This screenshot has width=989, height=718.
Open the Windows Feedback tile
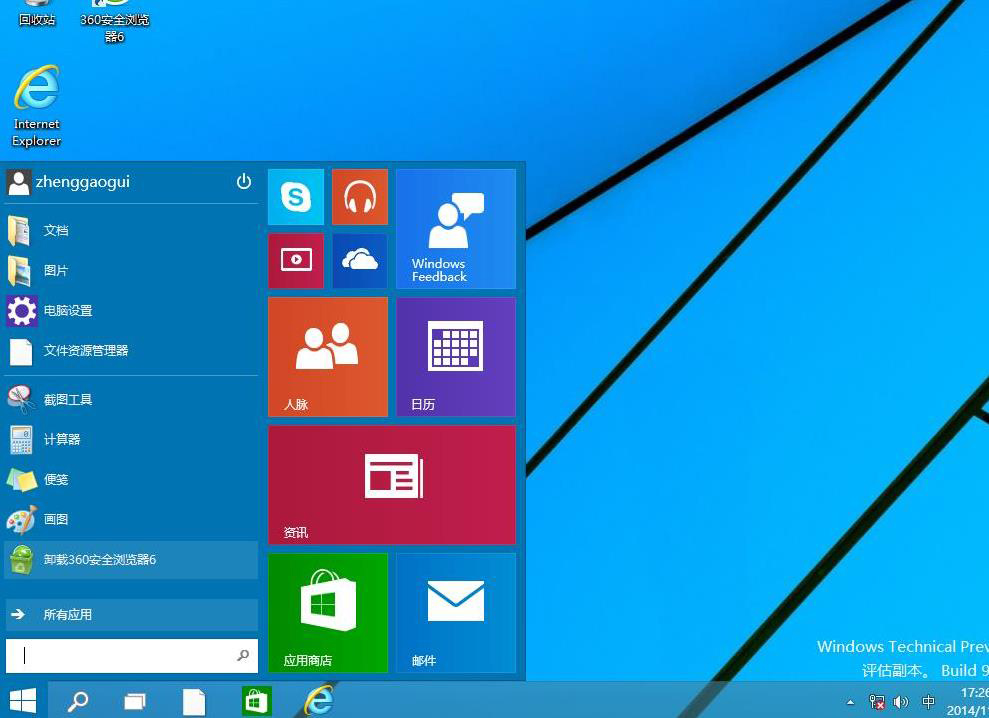(x=456, y=228)
